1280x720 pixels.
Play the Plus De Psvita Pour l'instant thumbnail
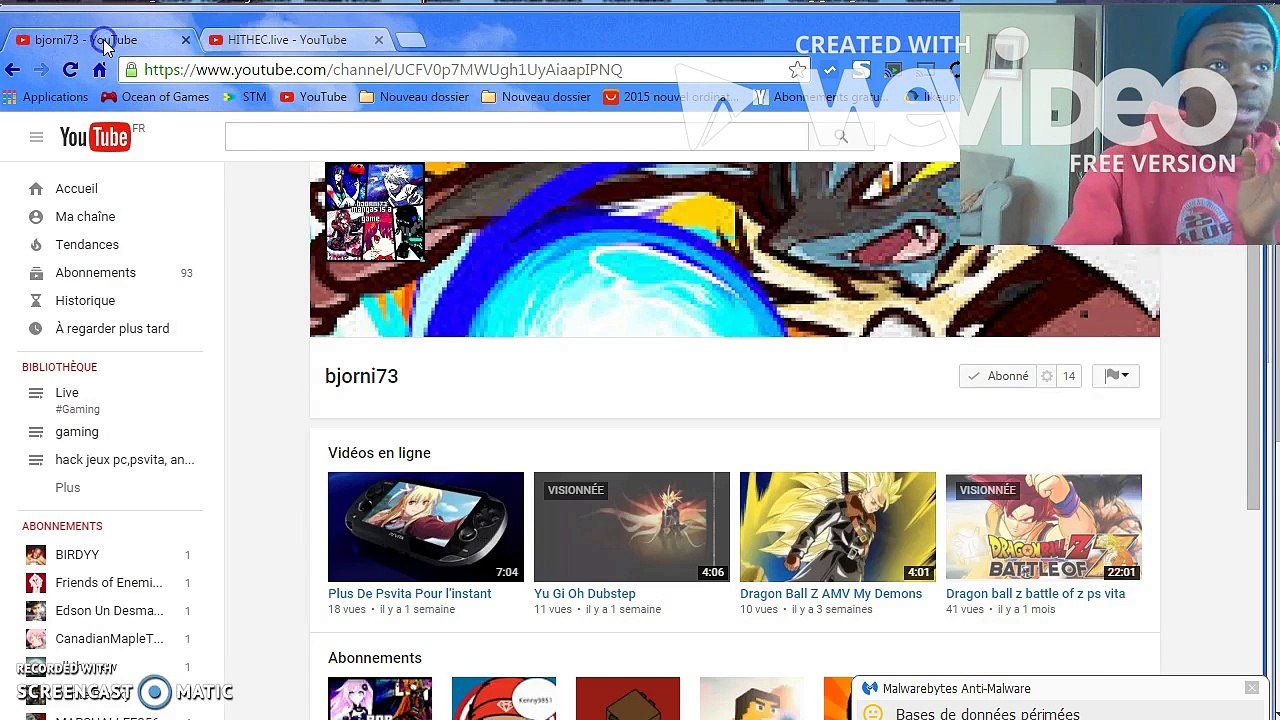[x=426, y=527]
